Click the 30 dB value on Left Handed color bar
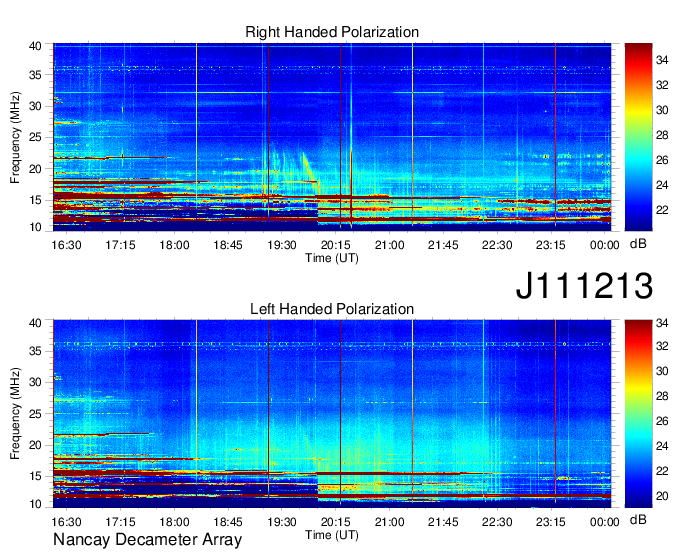Screen dimensions: 680x552 pyautogui.click(x=662, y=371)
